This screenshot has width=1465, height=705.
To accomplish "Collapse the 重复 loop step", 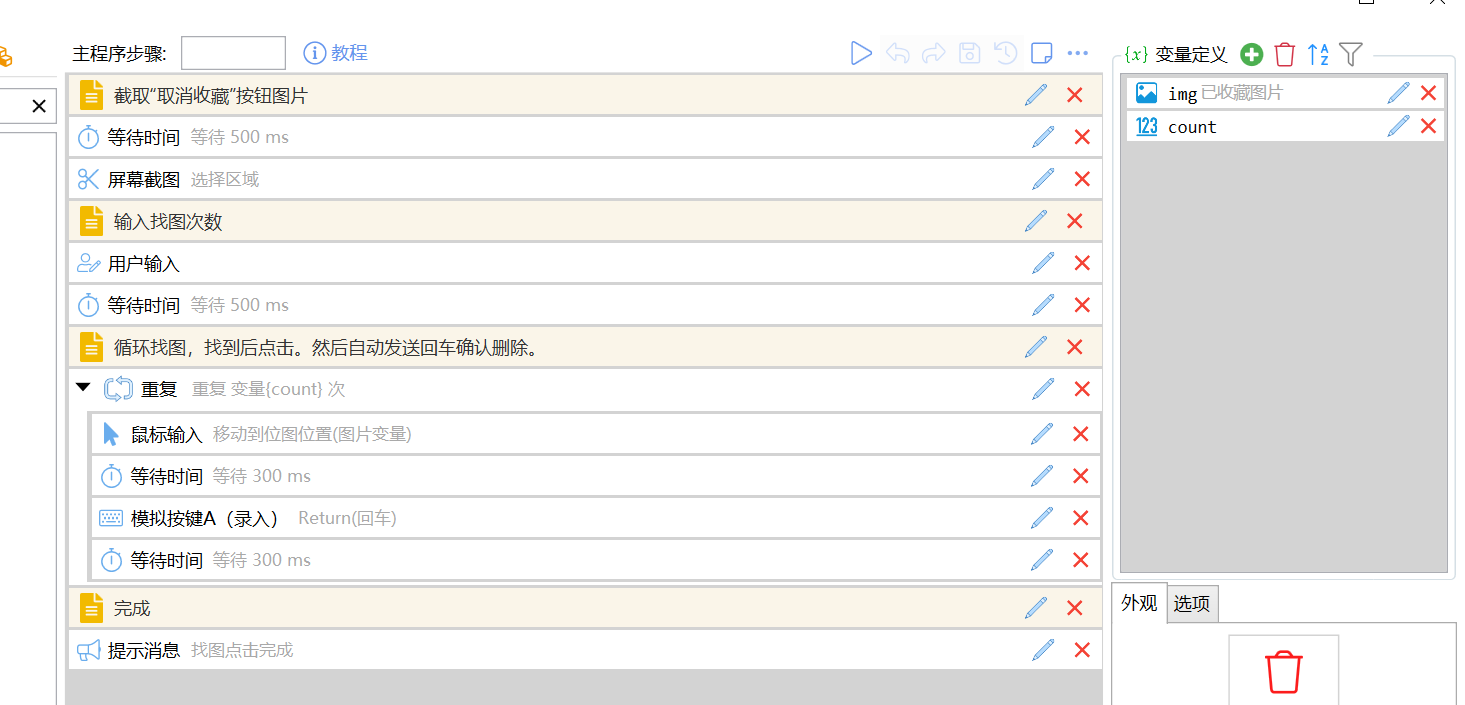I will pos(83,388).
